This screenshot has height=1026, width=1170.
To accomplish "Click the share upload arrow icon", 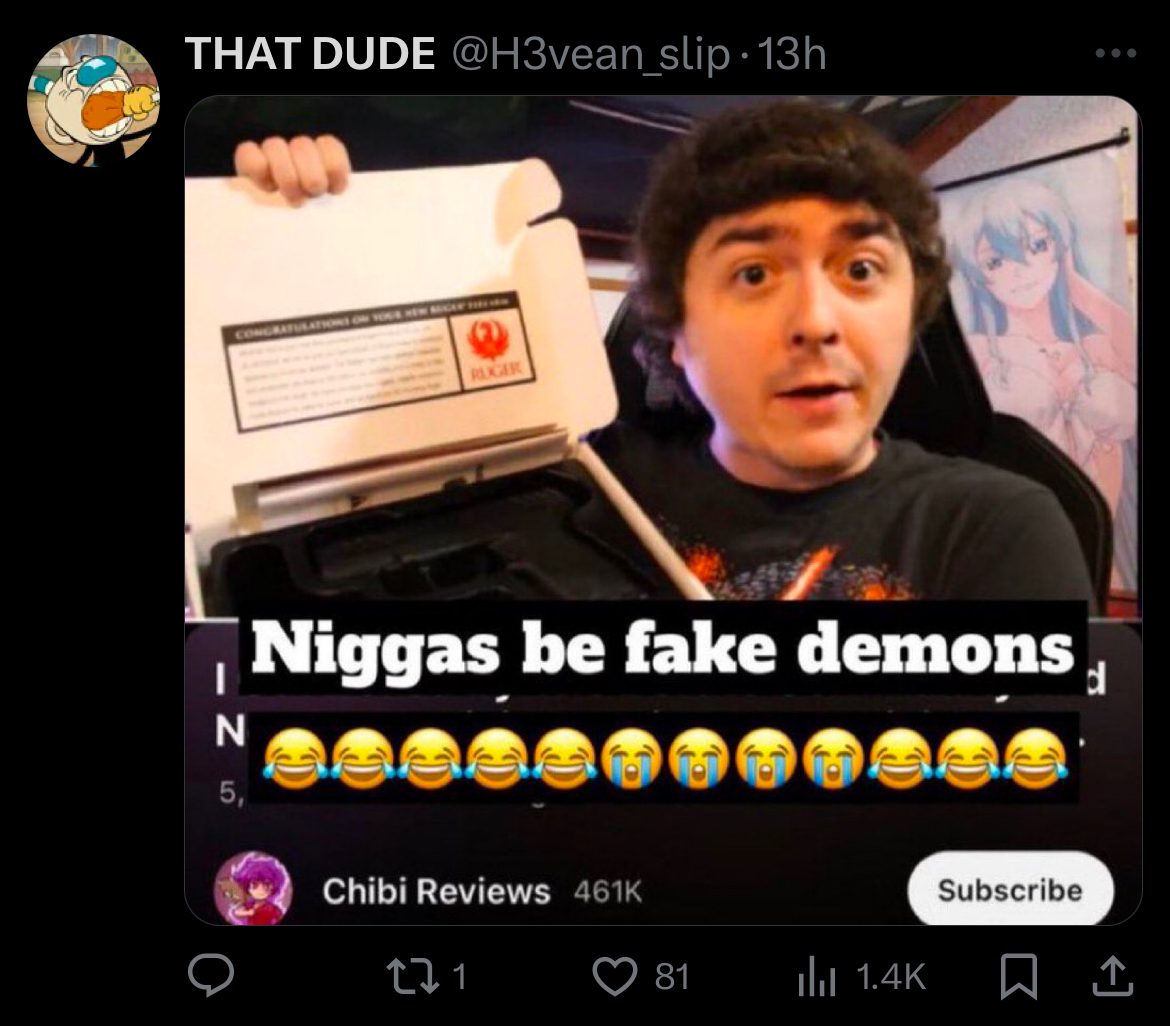I will (x=1113, y=976).
